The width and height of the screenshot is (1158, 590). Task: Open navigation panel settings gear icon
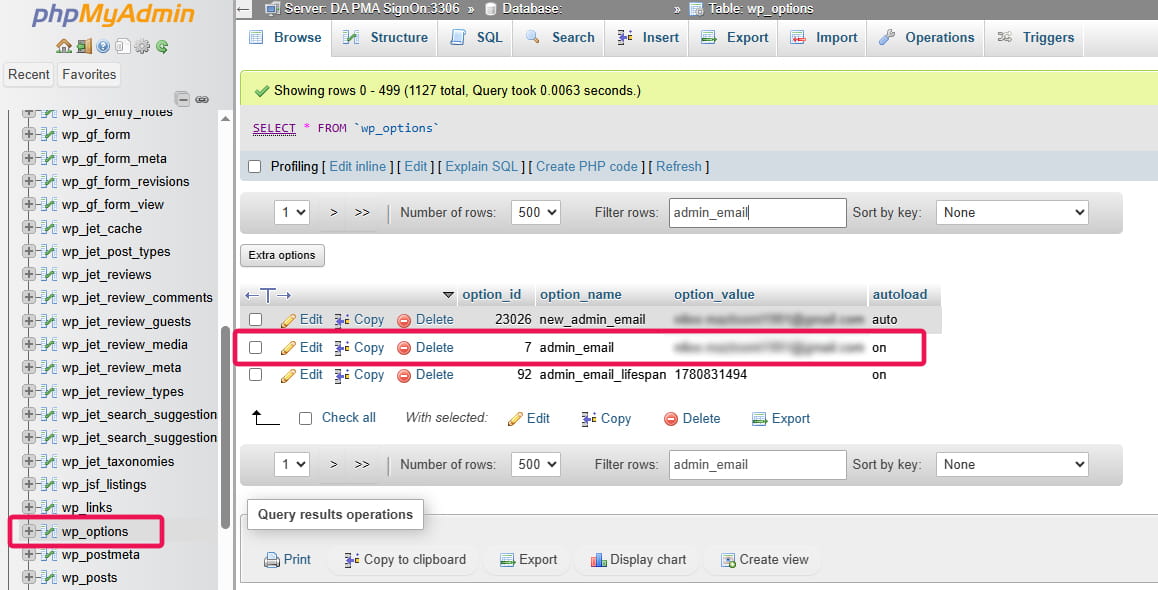(142, 46)
